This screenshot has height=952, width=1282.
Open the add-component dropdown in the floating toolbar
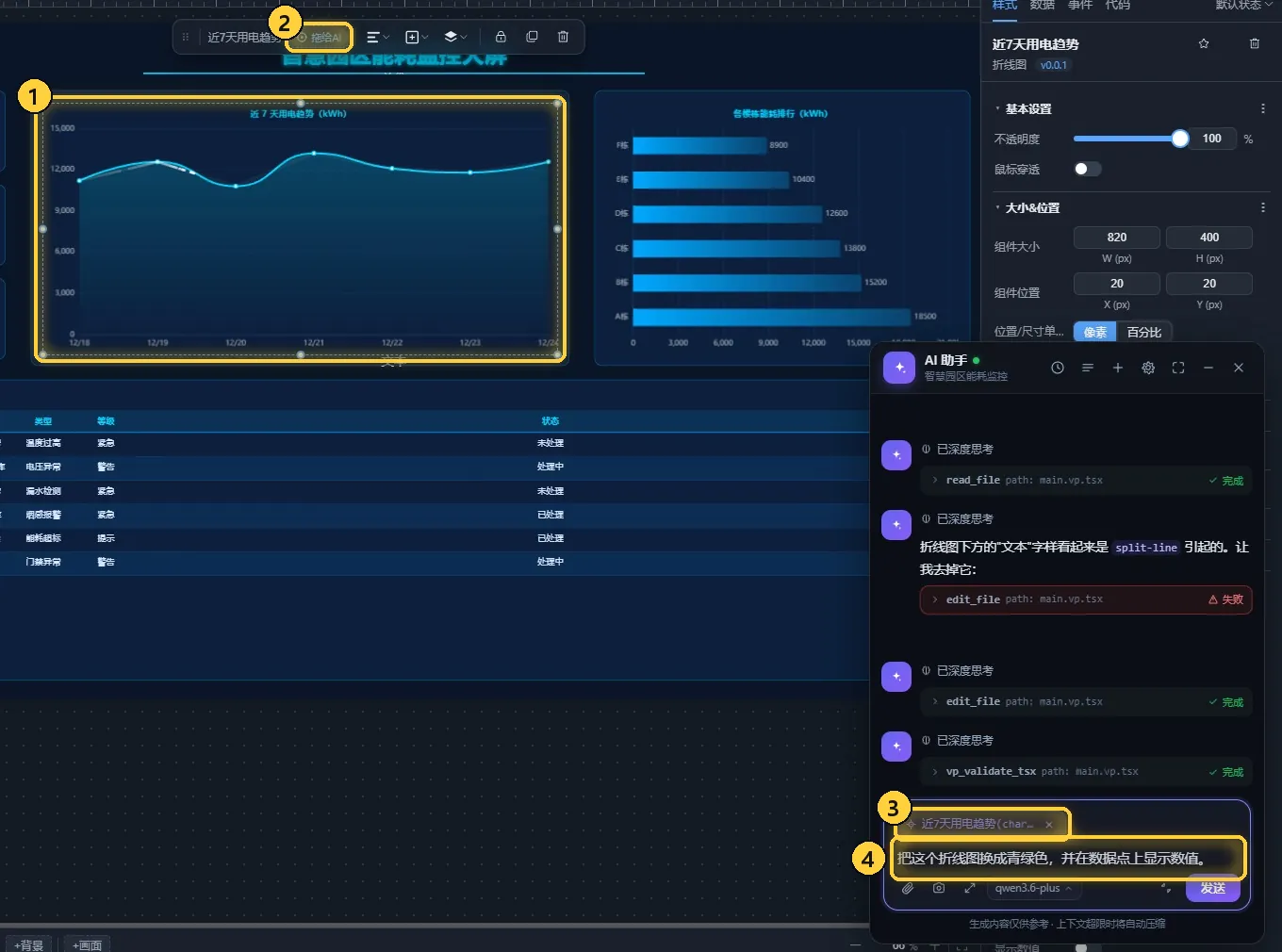[x=416, y=37]
